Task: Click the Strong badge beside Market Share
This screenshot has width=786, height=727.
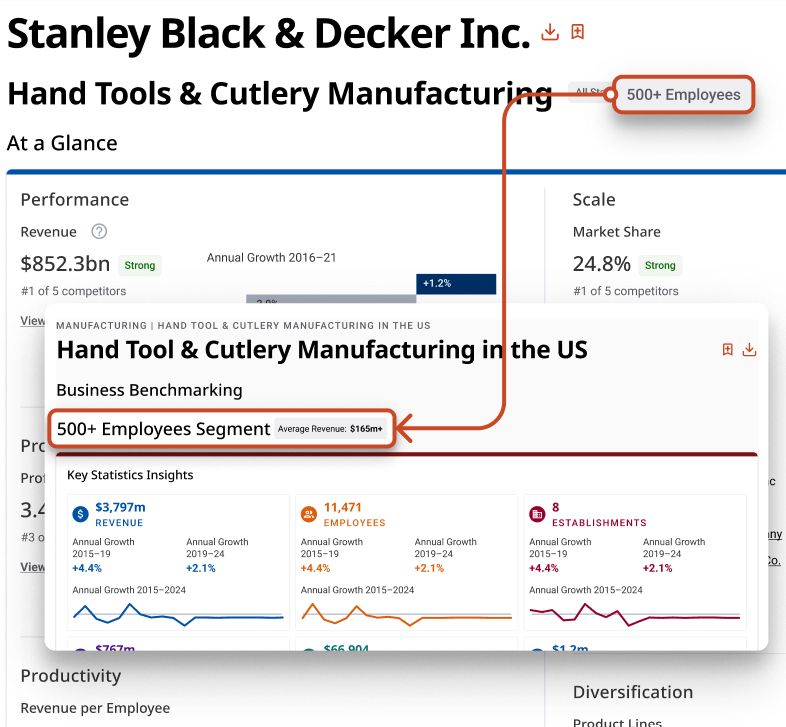Action: point(660,265)
